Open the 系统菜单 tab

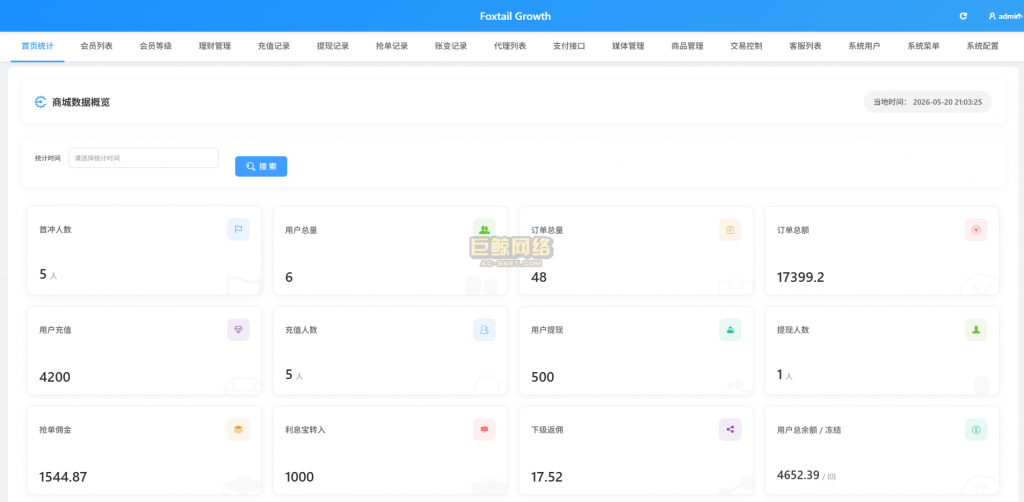tap(923, 46)
